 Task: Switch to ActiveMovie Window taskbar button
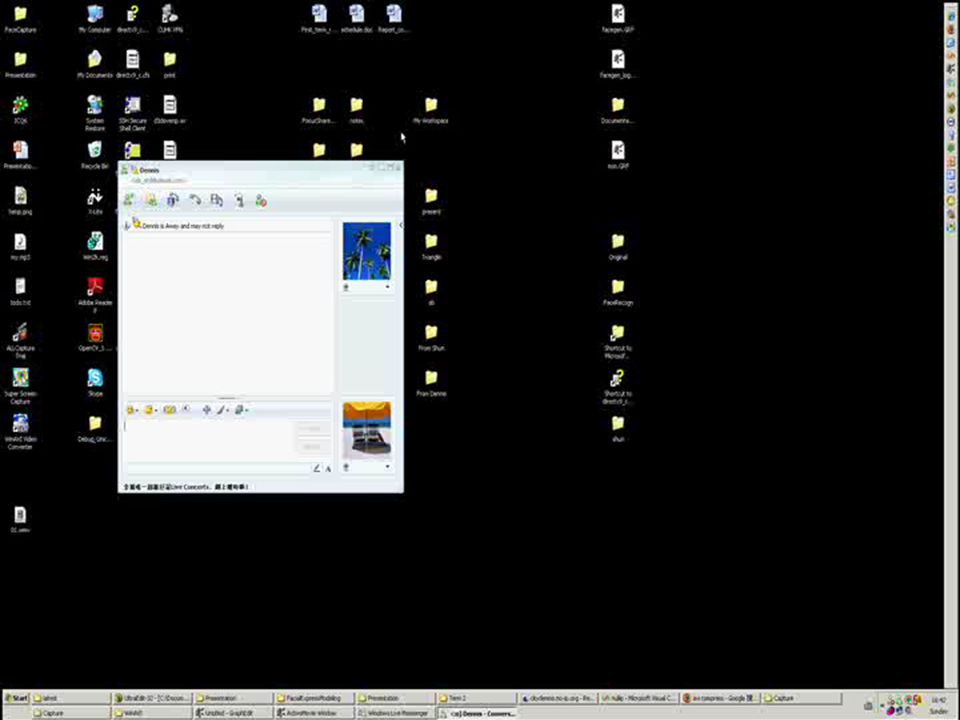point(314,713)
